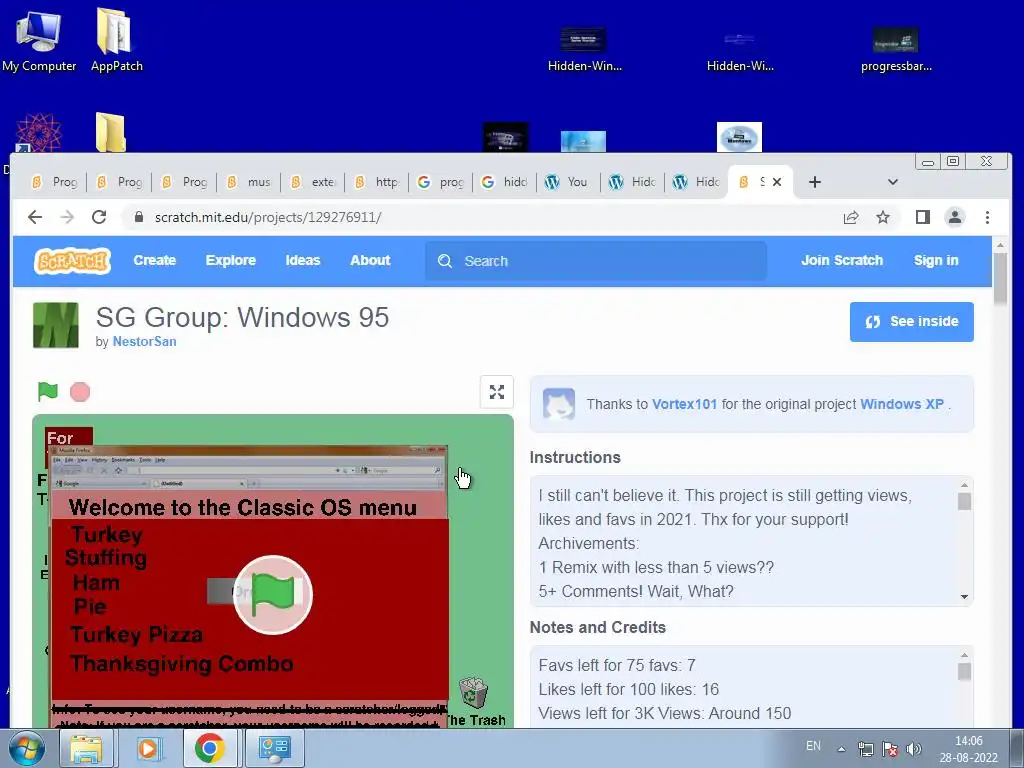Open the first Hidden-Win... desktop file
The height and width of the screenshot is (768, 1024).
pyautogui.click(x=584, y=49)
